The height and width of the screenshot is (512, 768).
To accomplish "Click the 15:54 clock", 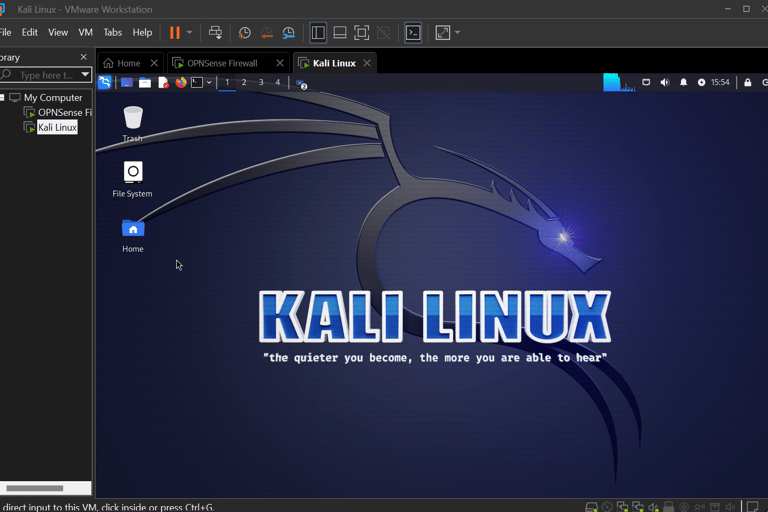I will coord(720,82).
